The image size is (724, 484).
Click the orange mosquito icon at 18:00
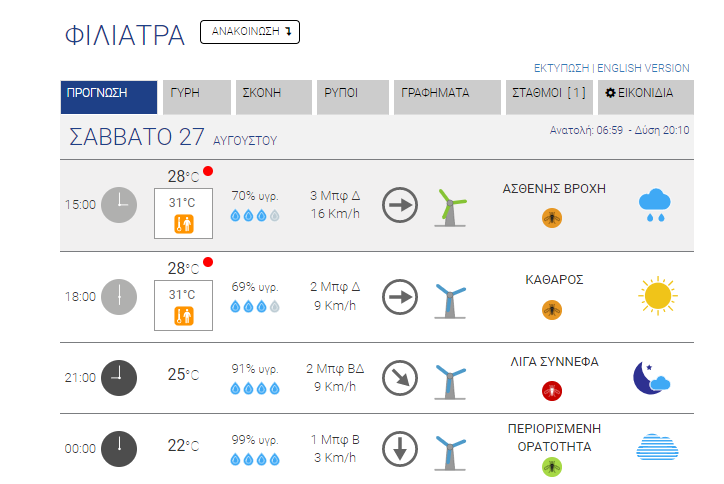[552, 310]
